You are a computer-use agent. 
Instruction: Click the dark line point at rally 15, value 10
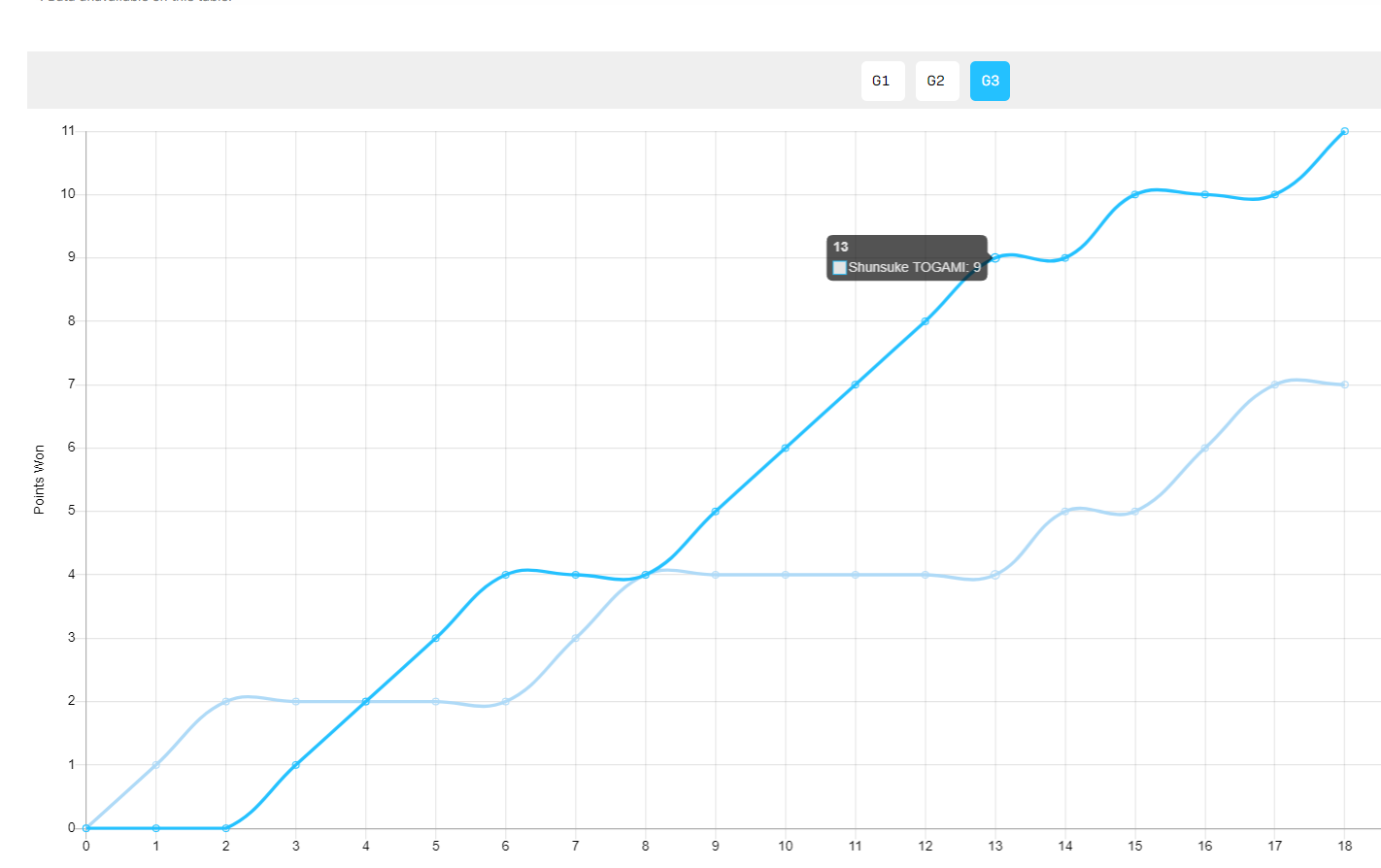1134,194
